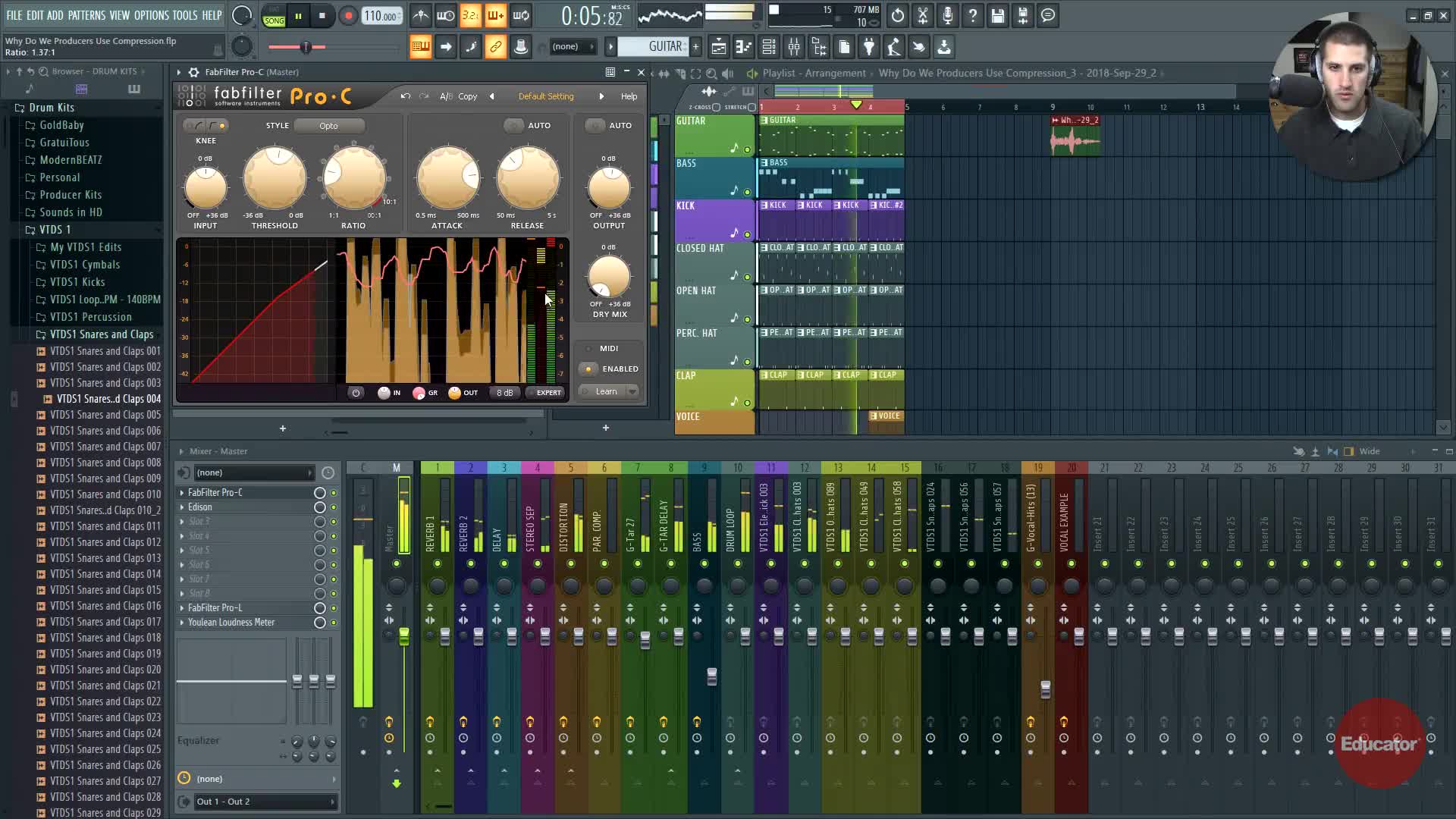The width and height of the screenshot is (1456, 819).
Task: Toggle the Pro-C MIDI enabled switch
Action: [x=588, y=369]
